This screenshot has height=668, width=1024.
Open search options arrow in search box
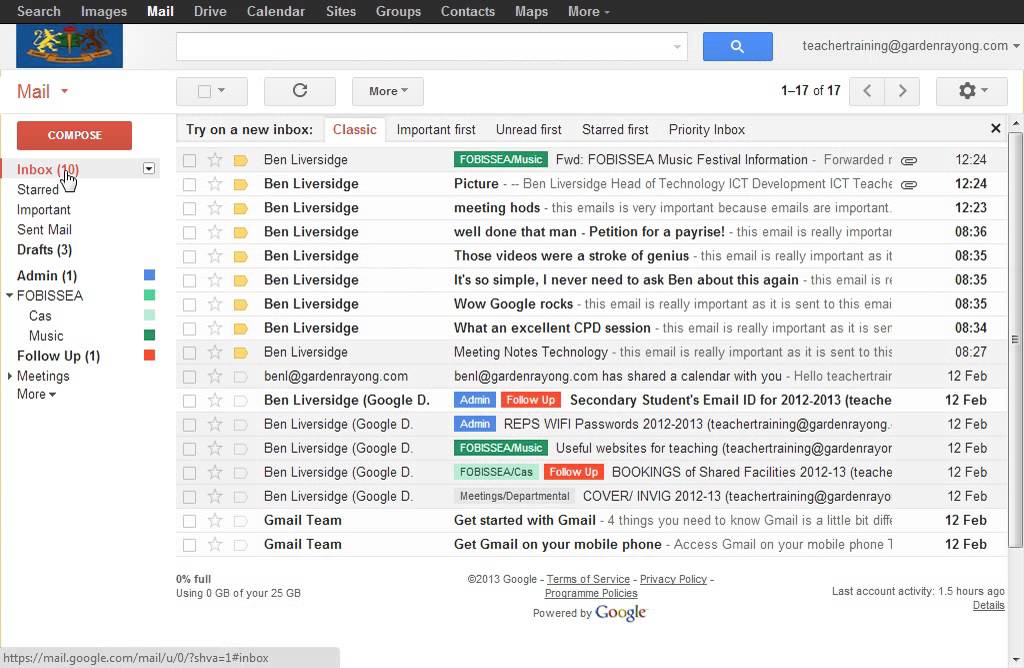[x=677, y=46]
